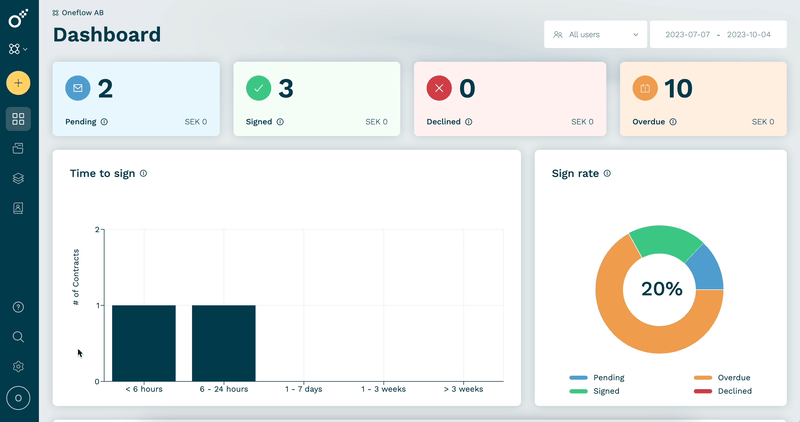The image size is (800, 422).
Task: Open the settings gear icon in sidebar
Action: point(18,366)
